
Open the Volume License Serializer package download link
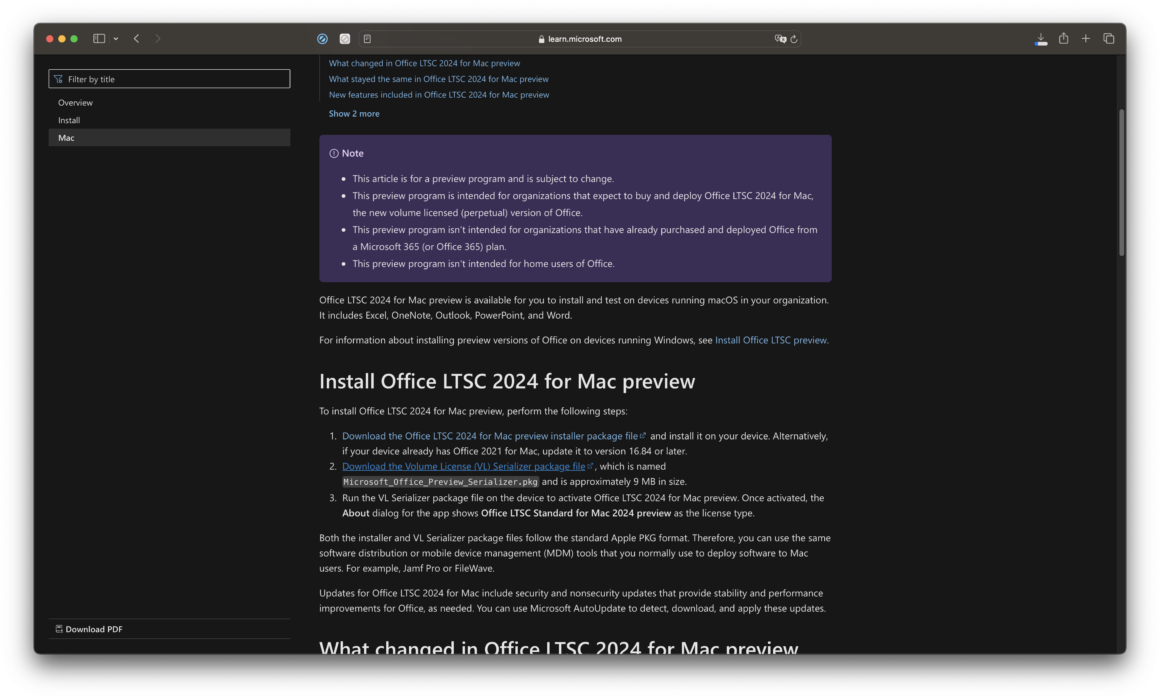[x=463, y=467]
